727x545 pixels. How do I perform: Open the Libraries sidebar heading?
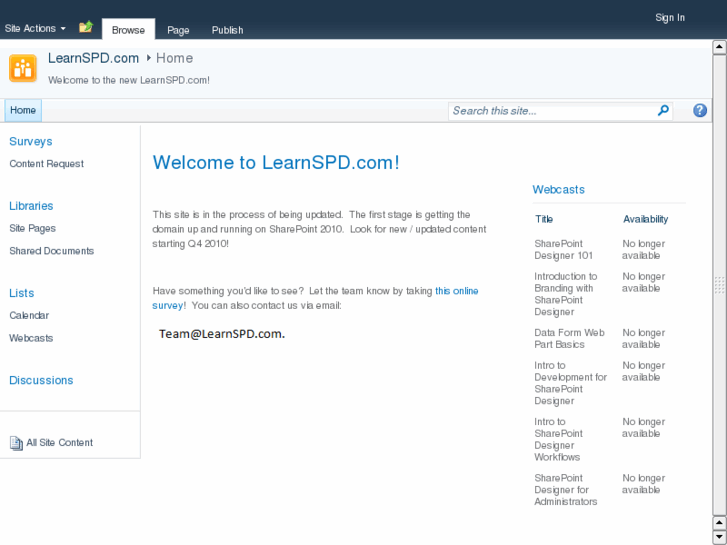[x=31, y=206]
